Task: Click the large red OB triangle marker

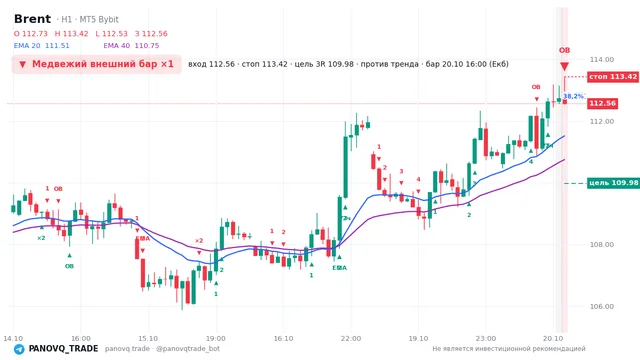Action: (x=564, y=67)
